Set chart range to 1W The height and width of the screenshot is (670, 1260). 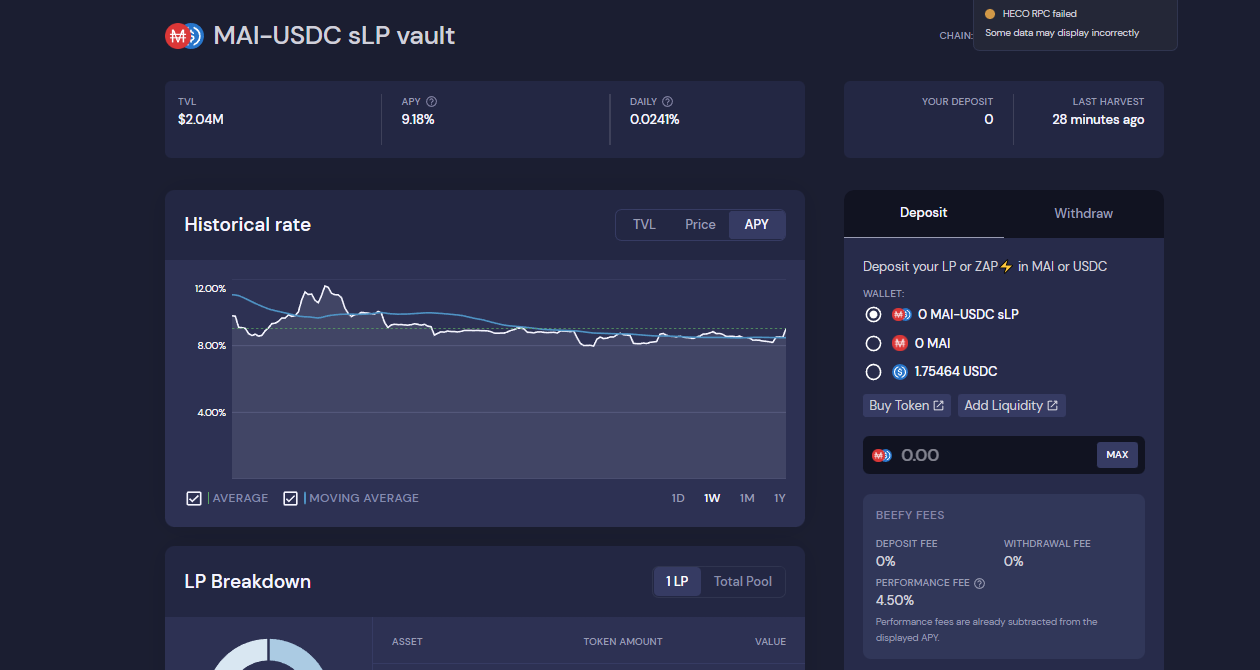pyautogui.click(x=712, y=498)
